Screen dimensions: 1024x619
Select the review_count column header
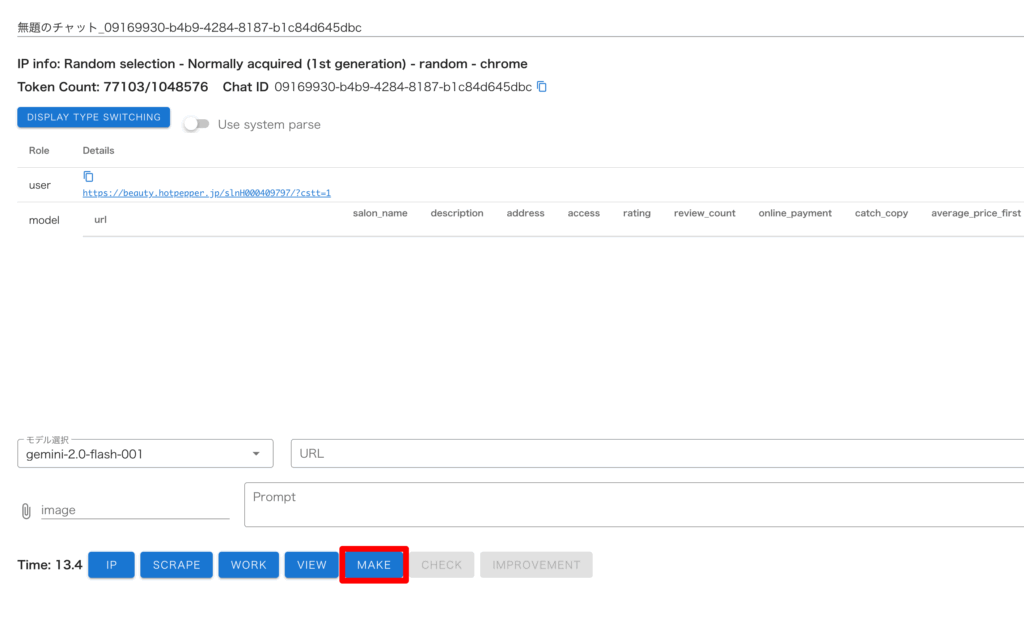tap(704, 213)
